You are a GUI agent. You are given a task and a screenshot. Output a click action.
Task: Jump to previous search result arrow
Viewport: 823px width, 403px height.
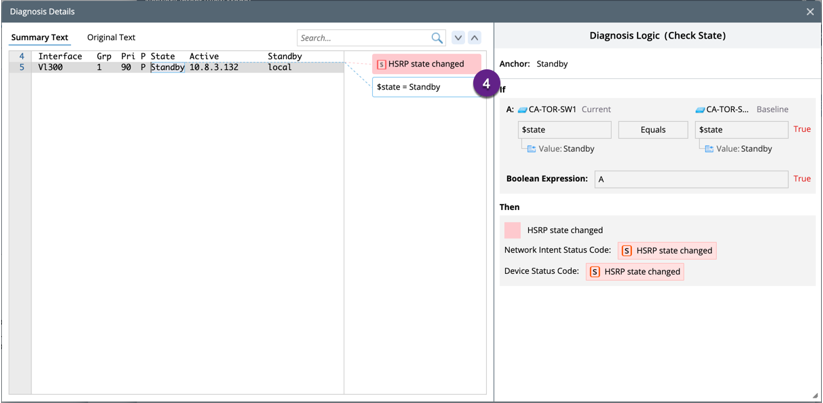[474, 38]
